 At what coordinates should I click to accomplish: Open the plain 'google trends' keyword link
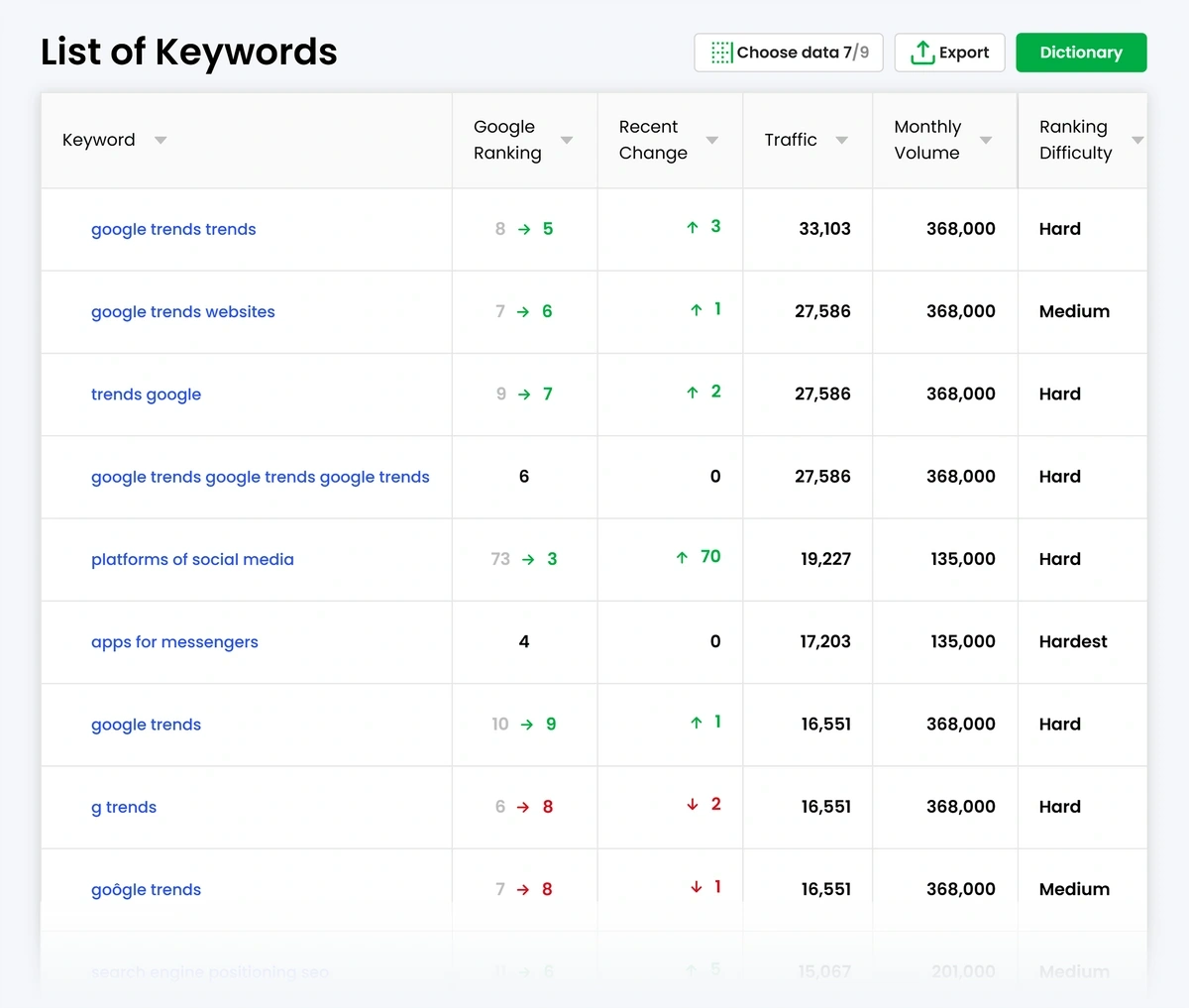coord(146,725)
